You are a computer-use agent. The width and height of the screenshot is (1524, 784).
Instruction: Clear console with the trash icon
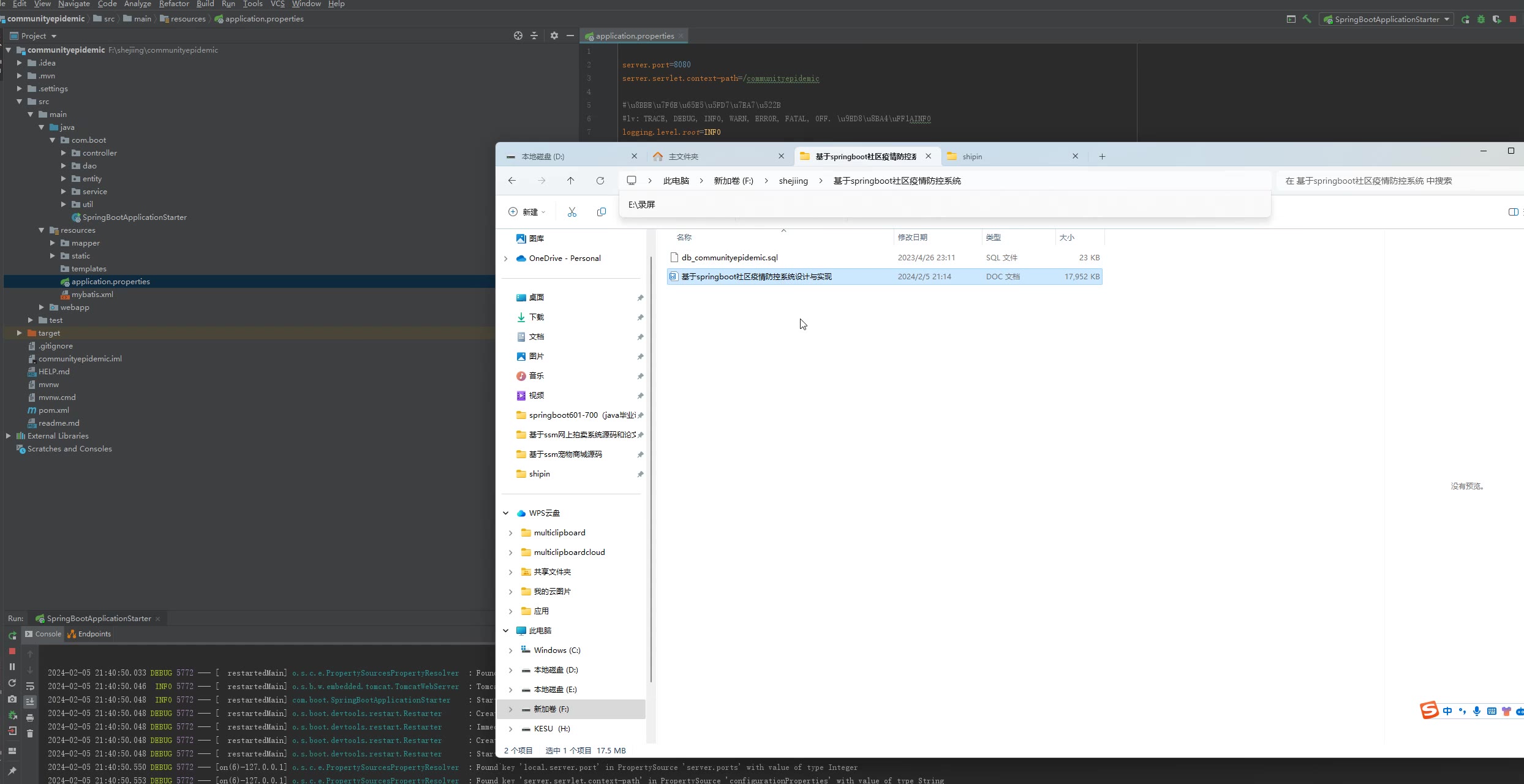point(30,733)
